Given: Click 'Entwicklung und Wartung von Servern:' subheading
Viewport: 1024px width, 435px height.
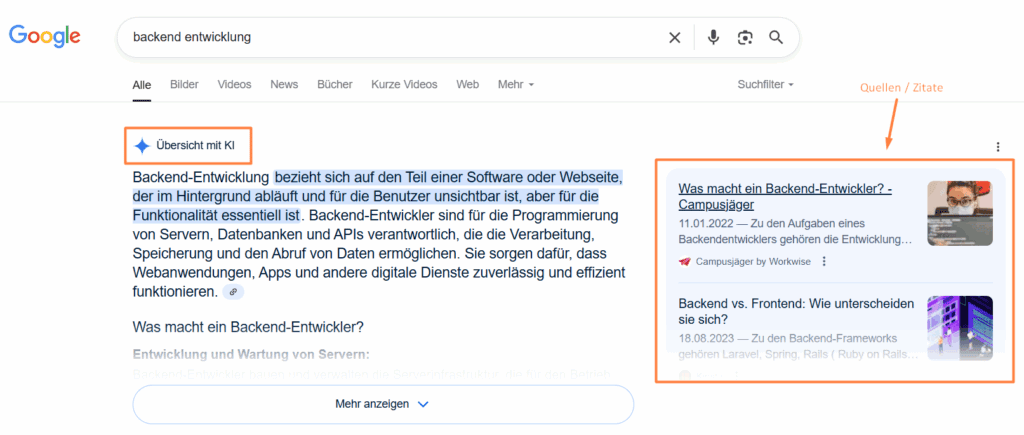Looking at the screenshot, I should [251, 355].
